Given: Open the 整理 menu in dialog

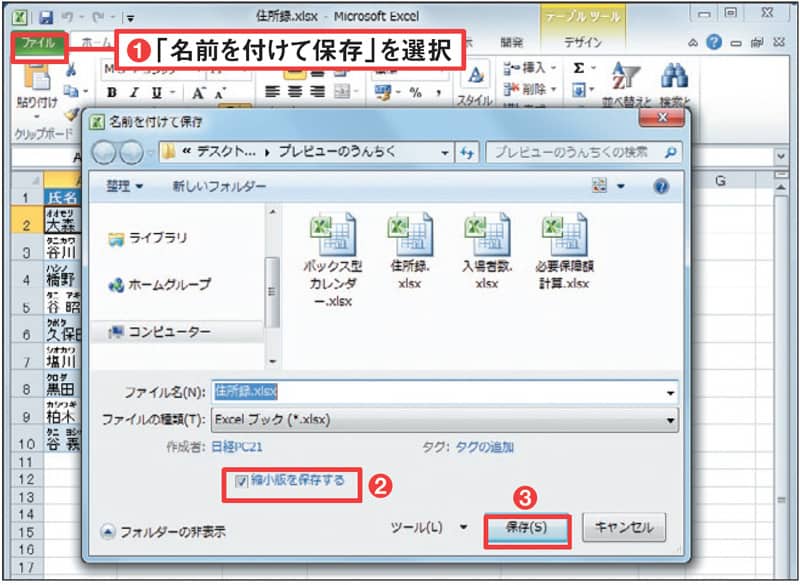Looking at the screenshot, I should coord(125,187).
